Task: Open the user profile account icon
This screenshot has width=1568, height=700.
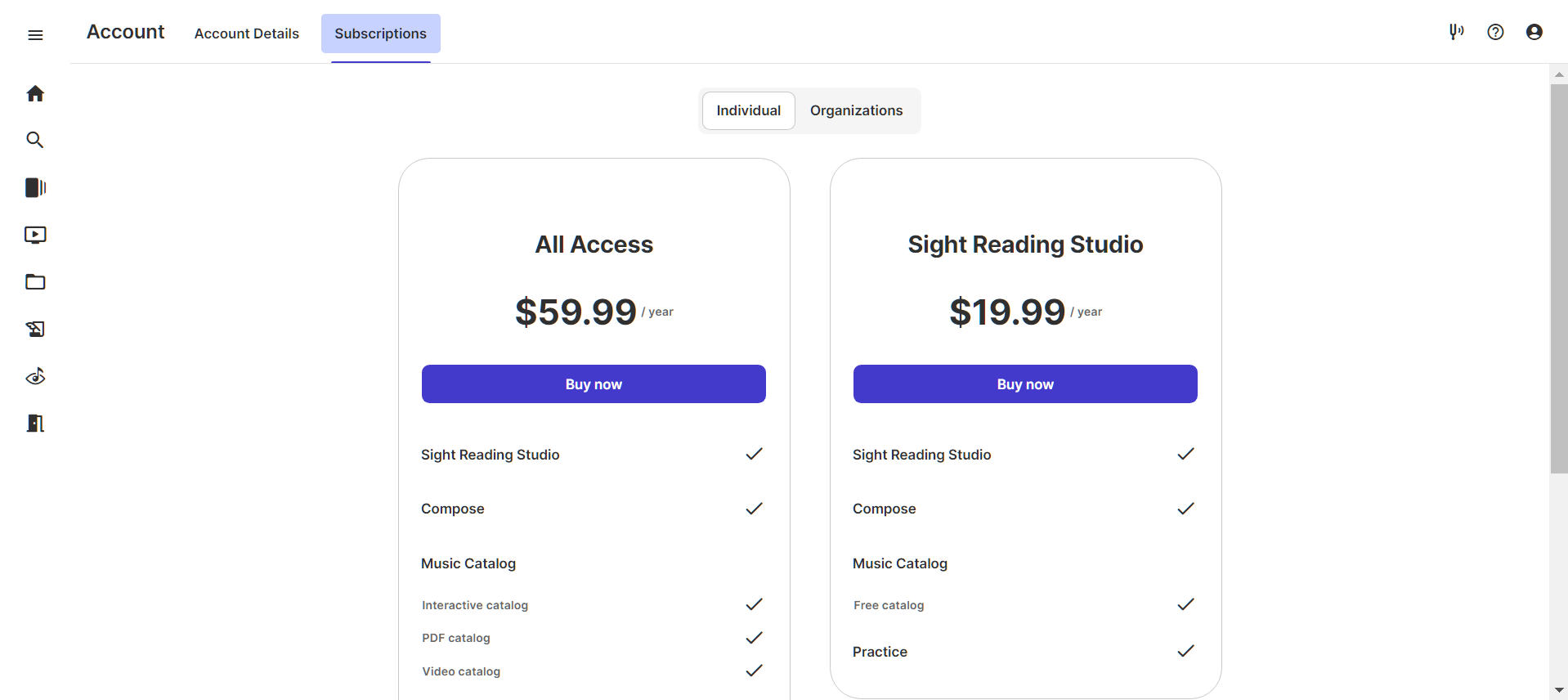Action: click(x=1534, y=32)
